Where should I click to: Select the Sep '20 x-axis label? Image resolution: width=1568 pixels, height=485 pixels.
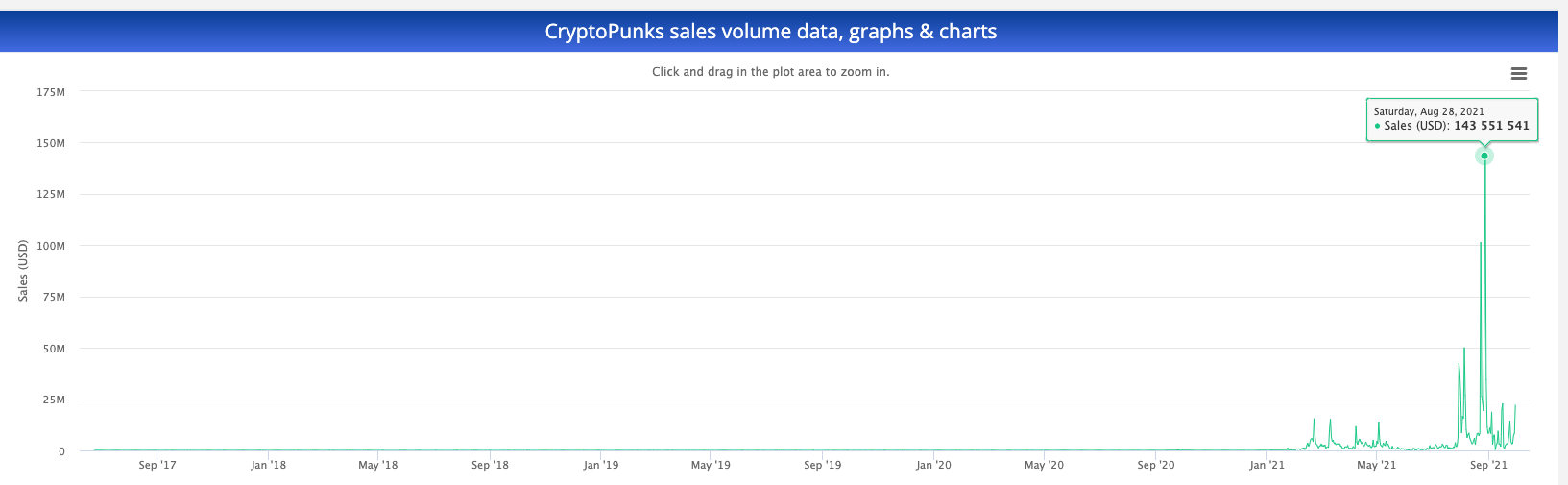coord(1156,465)
